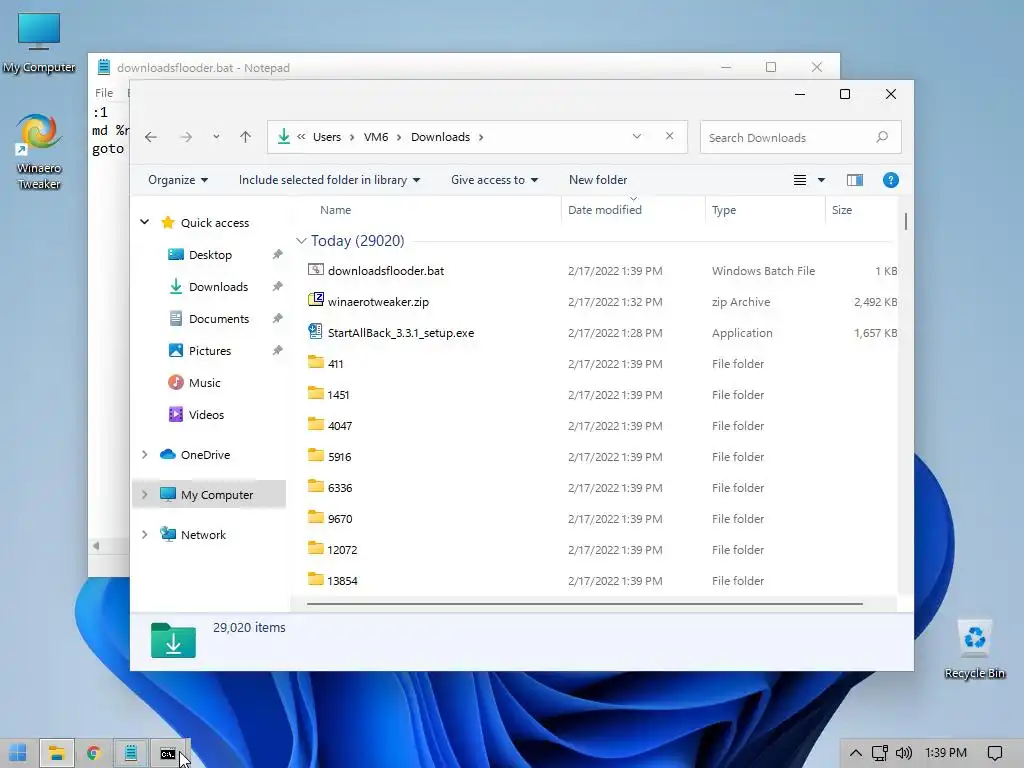Collapse the Quick access tree
Image resolution: width=1024 pixels, height=768 pixels.
pyautogui.click(x=145, y=223)
